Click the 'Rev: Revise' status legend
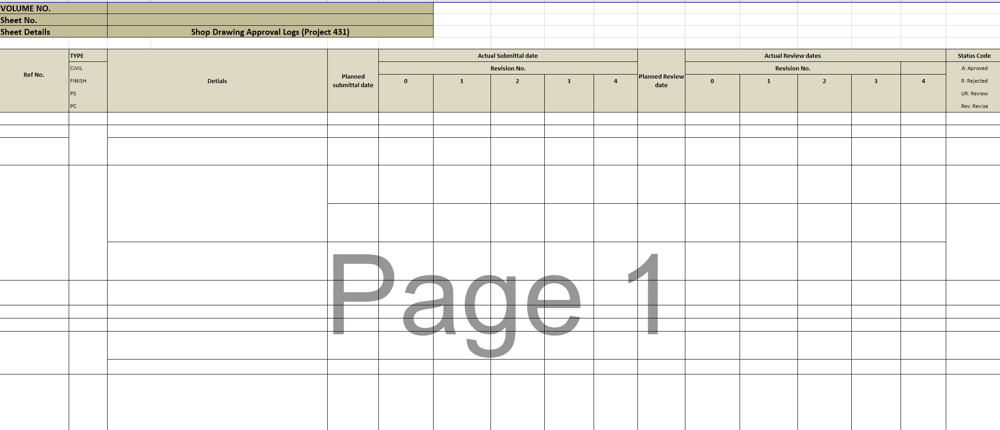 pos(973,107)
